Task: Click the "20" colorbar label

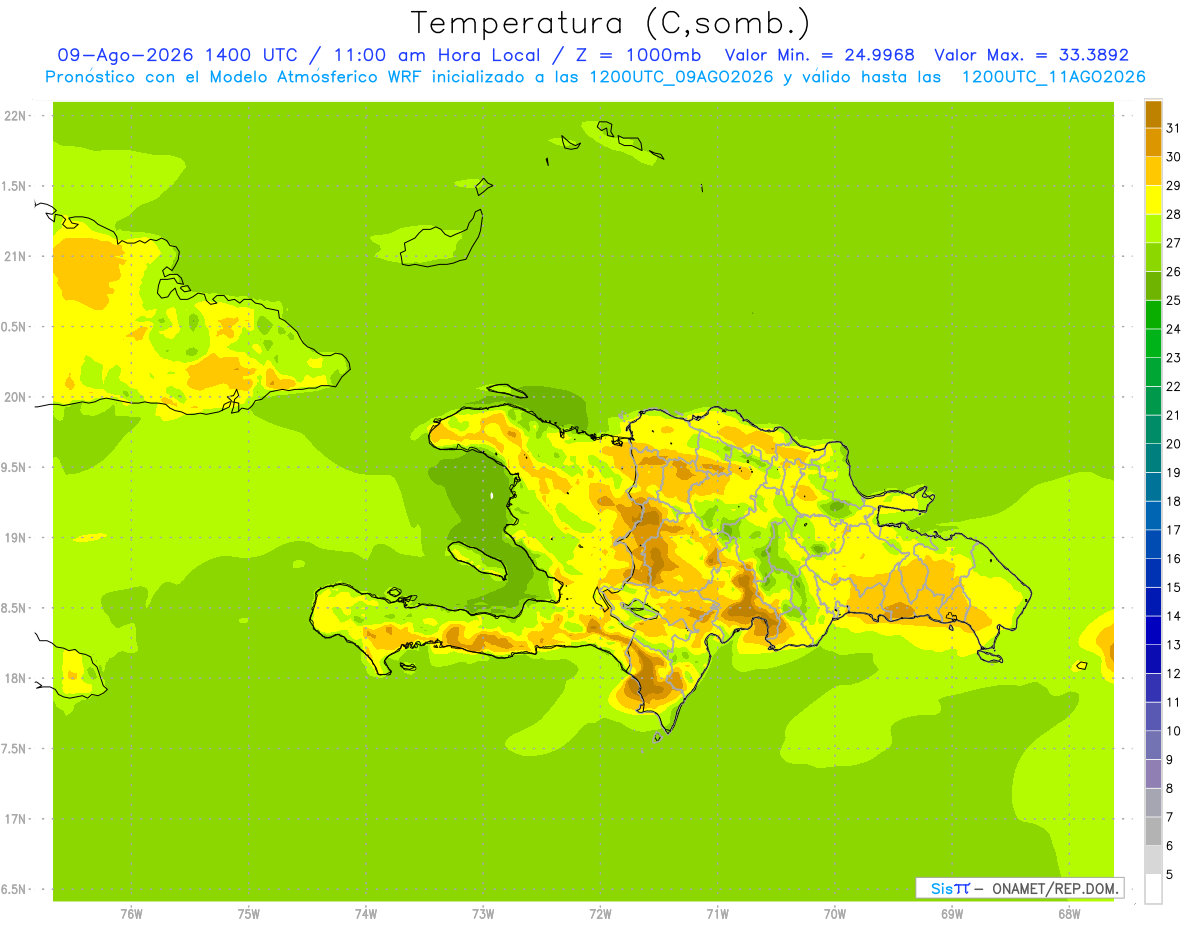Action: click(1173, 444)
